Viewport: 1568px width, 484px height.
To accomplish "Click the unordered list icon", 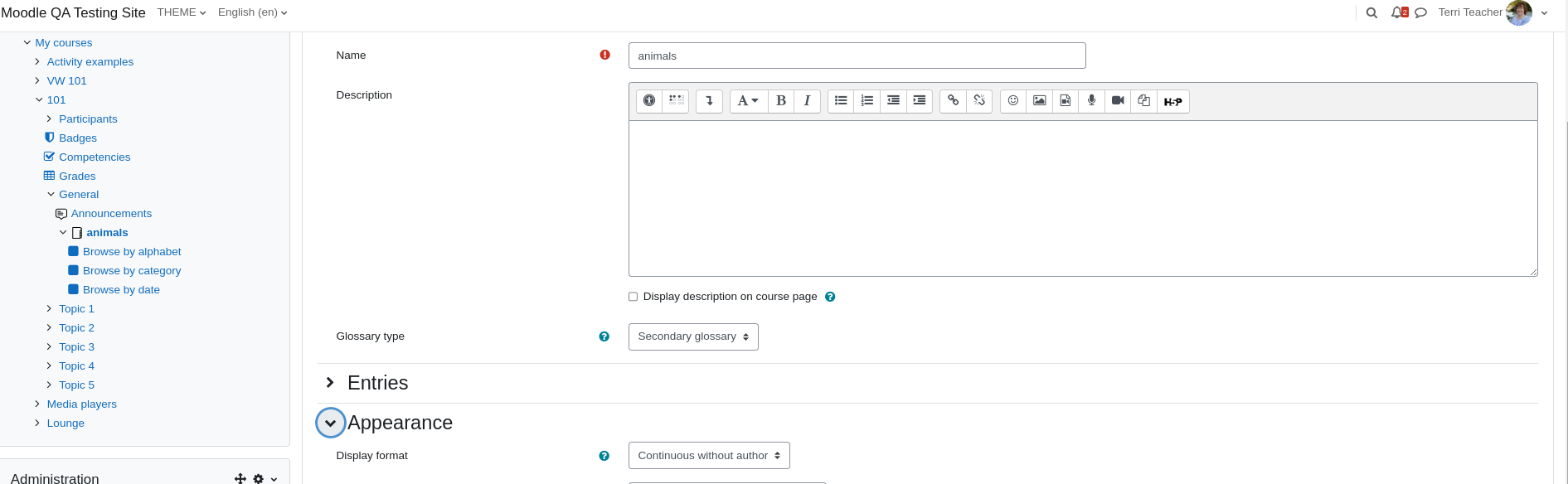I will click(841, 101).
